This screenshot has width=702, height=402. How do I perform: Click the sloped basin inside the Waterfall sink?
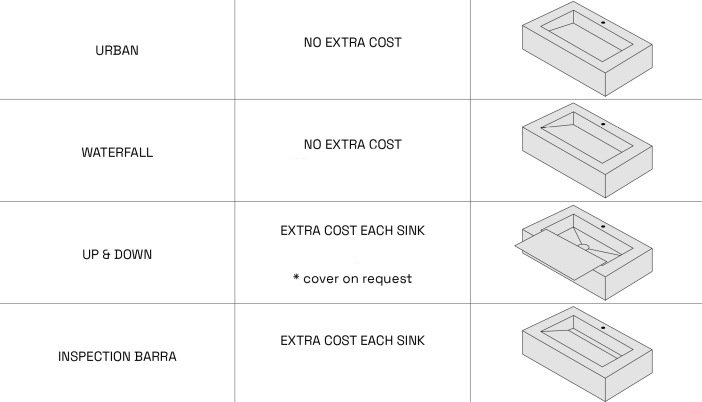coord(586,142)
